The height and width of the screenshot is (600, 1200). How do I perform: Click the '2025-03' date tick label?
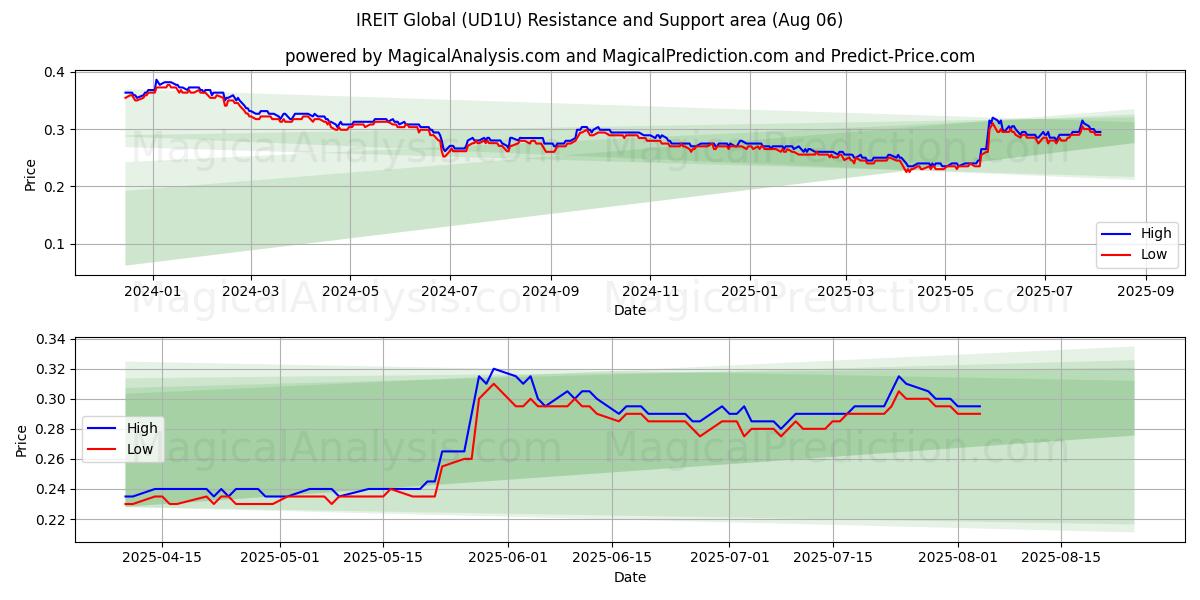tap(847, 291)
